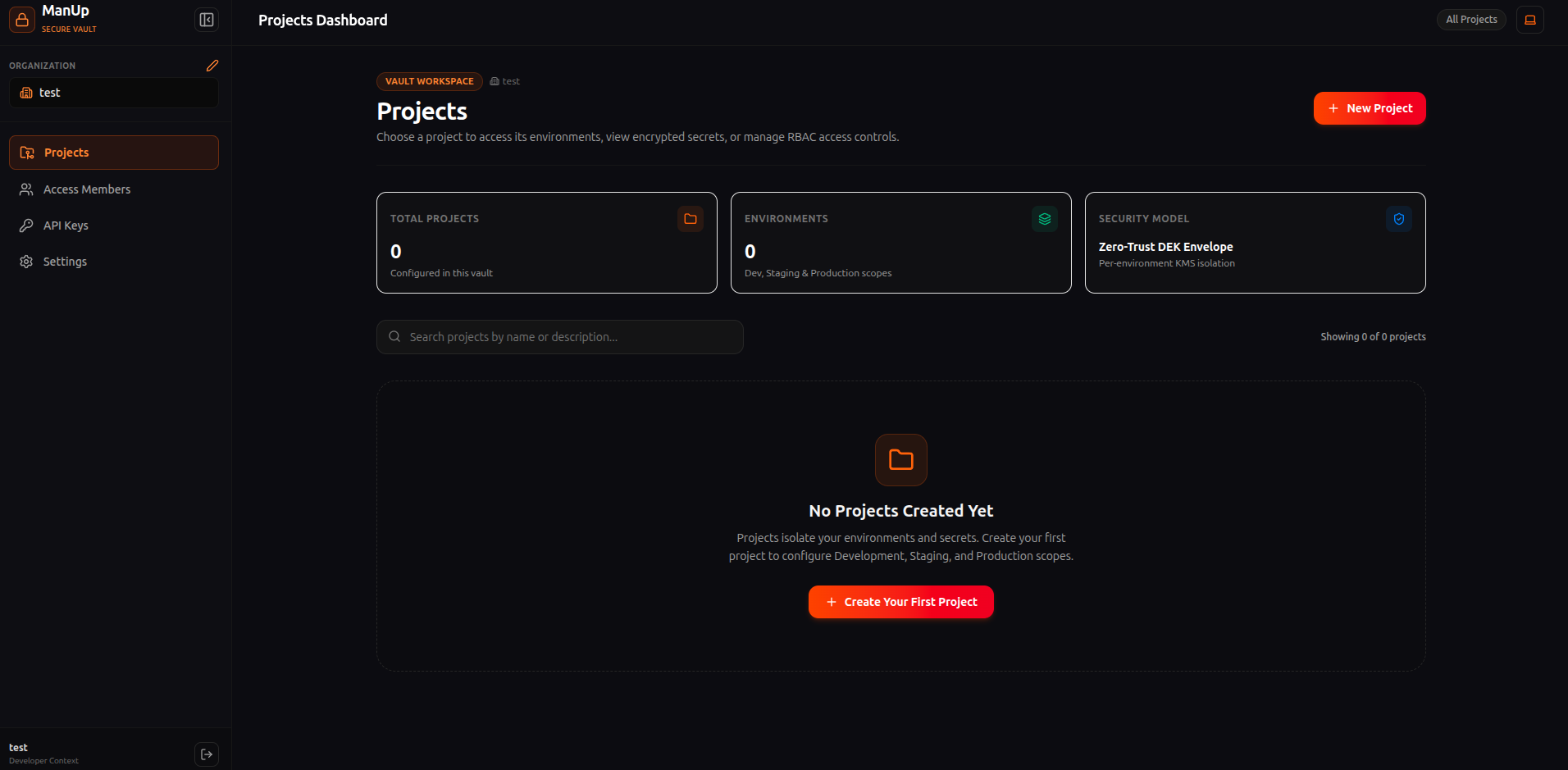Focus the Search projects input field
The width and height of the screenshot is (1568, 770).
click(x=560, y=337)
